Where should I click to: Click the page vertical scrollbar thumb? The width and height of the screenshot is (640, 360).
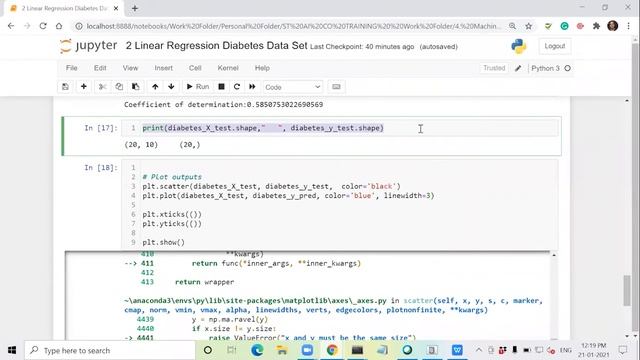pyautogui.click(x=627, y=291)
